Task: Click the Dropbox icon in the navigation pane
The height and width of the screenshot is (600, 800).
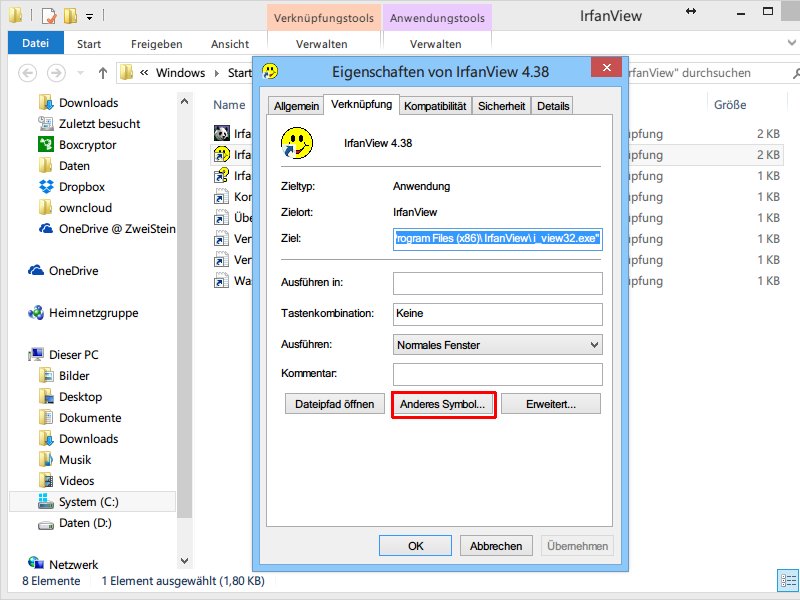Action: click(46, 187)
